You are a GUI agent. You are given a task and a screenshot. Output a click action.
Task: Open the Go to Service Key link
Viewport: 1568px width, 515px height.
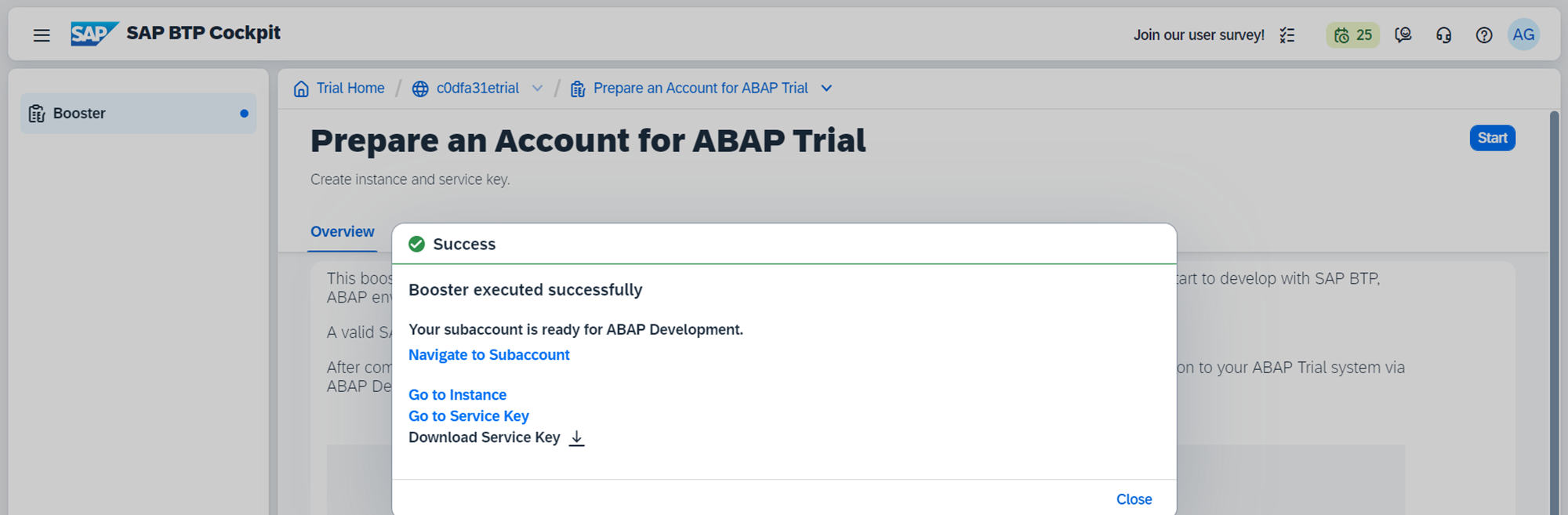[468, 416]
